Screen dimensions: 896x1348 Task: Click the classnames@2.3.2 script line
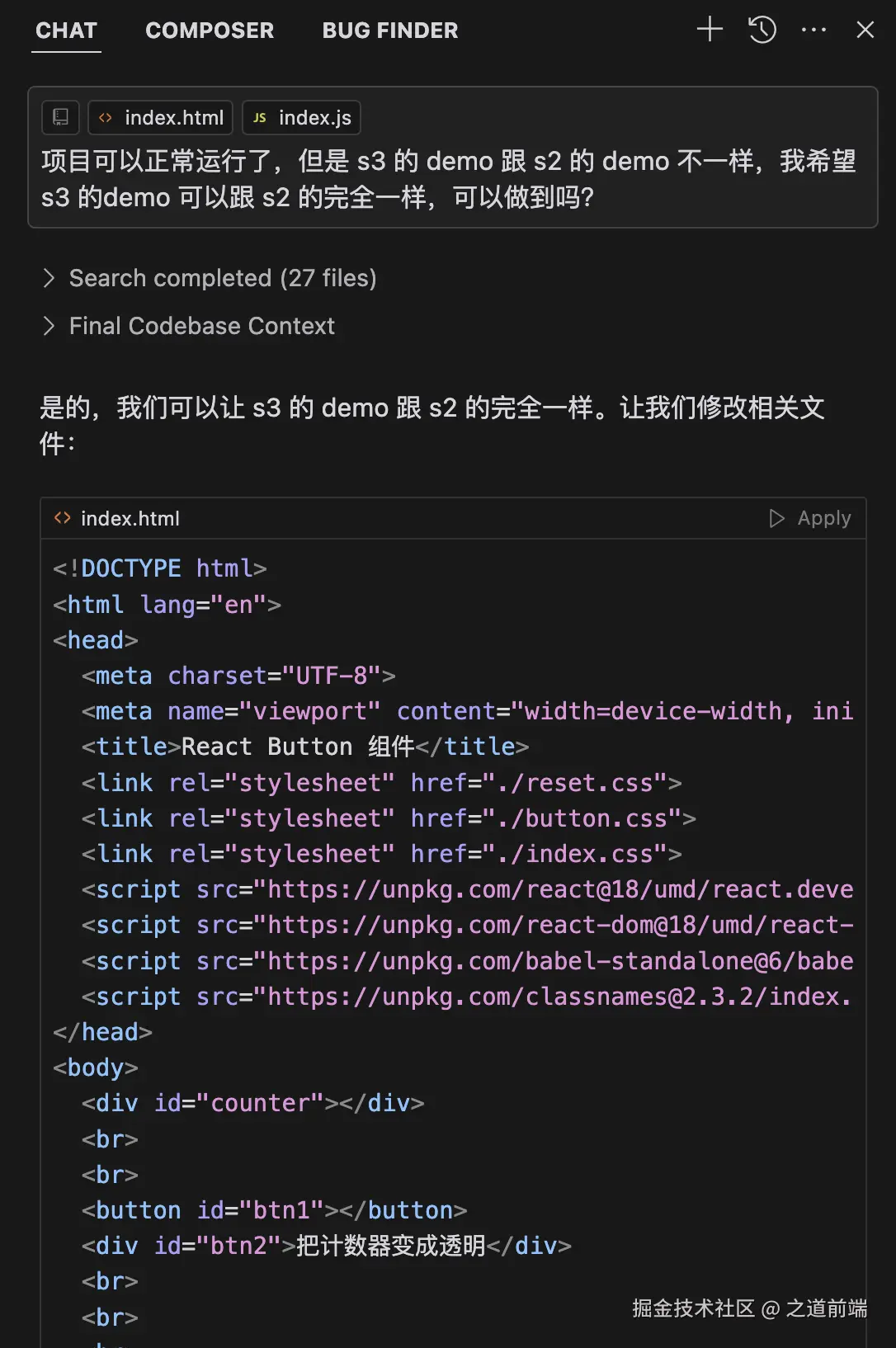[468, 997]
